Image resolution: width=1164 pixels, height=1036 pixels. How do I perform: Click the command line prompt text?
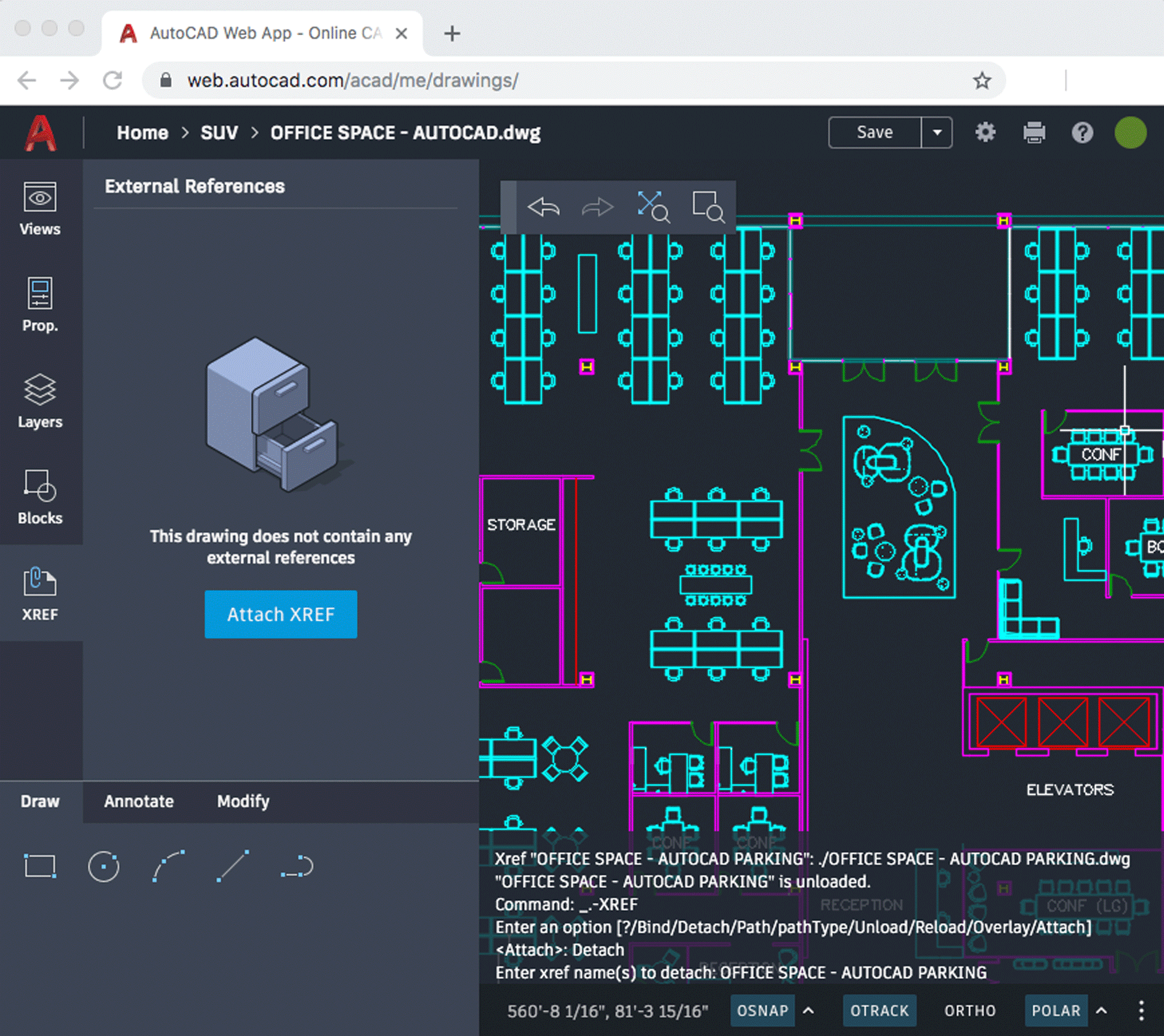point(741,973)
